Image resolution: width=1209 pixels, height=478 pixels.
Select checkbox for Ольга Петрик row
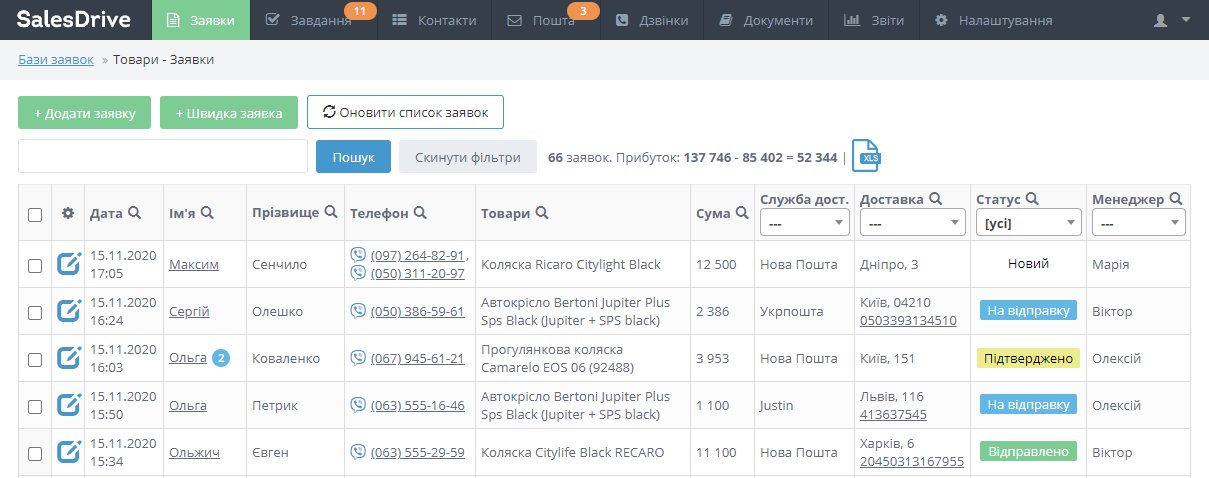click(x=35, y=406)
